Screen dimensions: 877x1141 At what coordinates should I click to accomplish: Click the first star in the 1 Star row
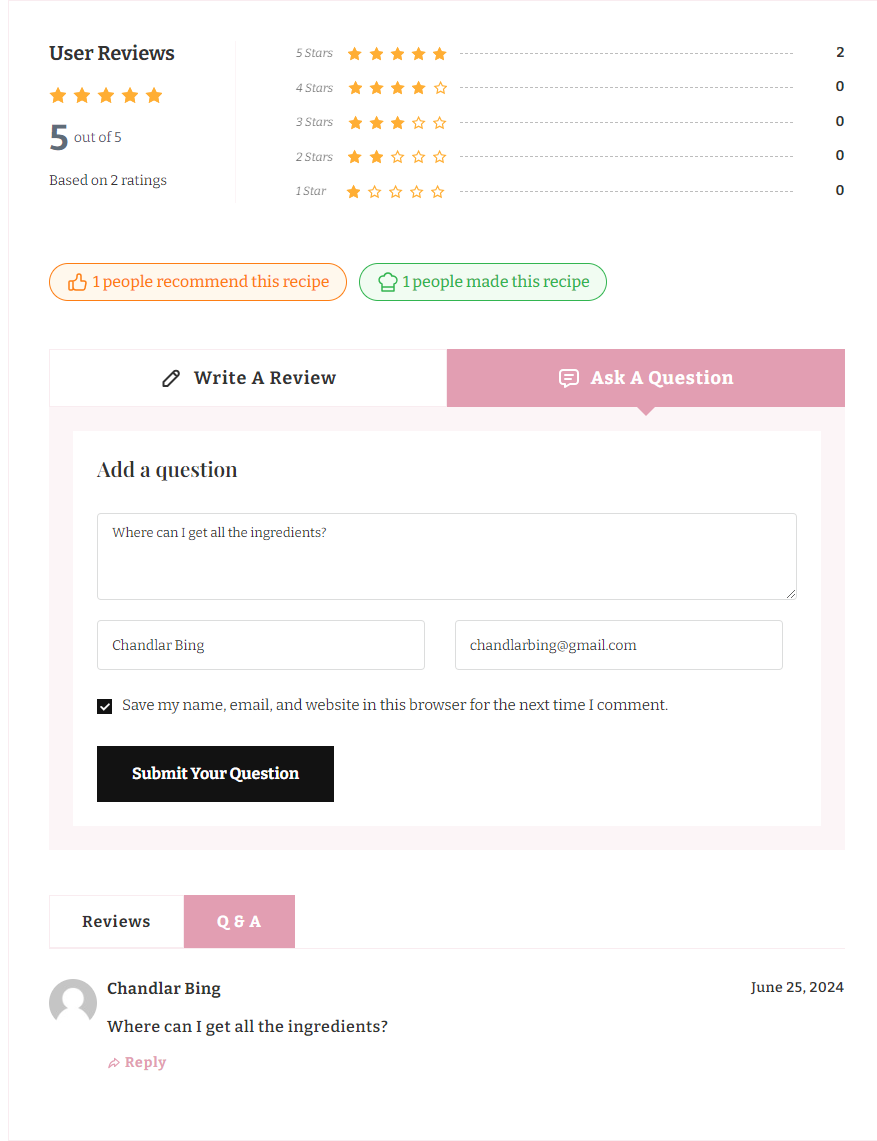point(353,192)
